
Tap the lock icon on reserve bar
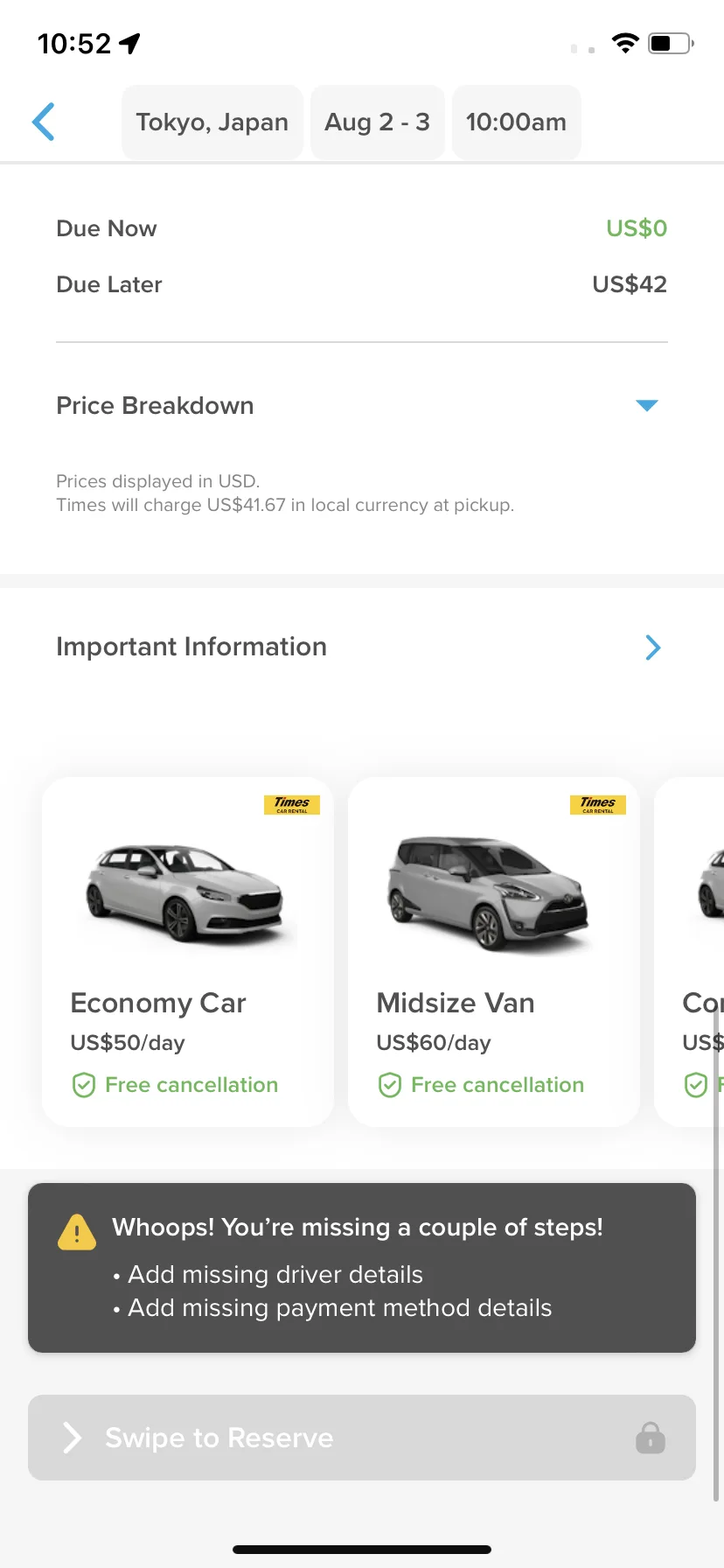click(x=650, y=1437)
